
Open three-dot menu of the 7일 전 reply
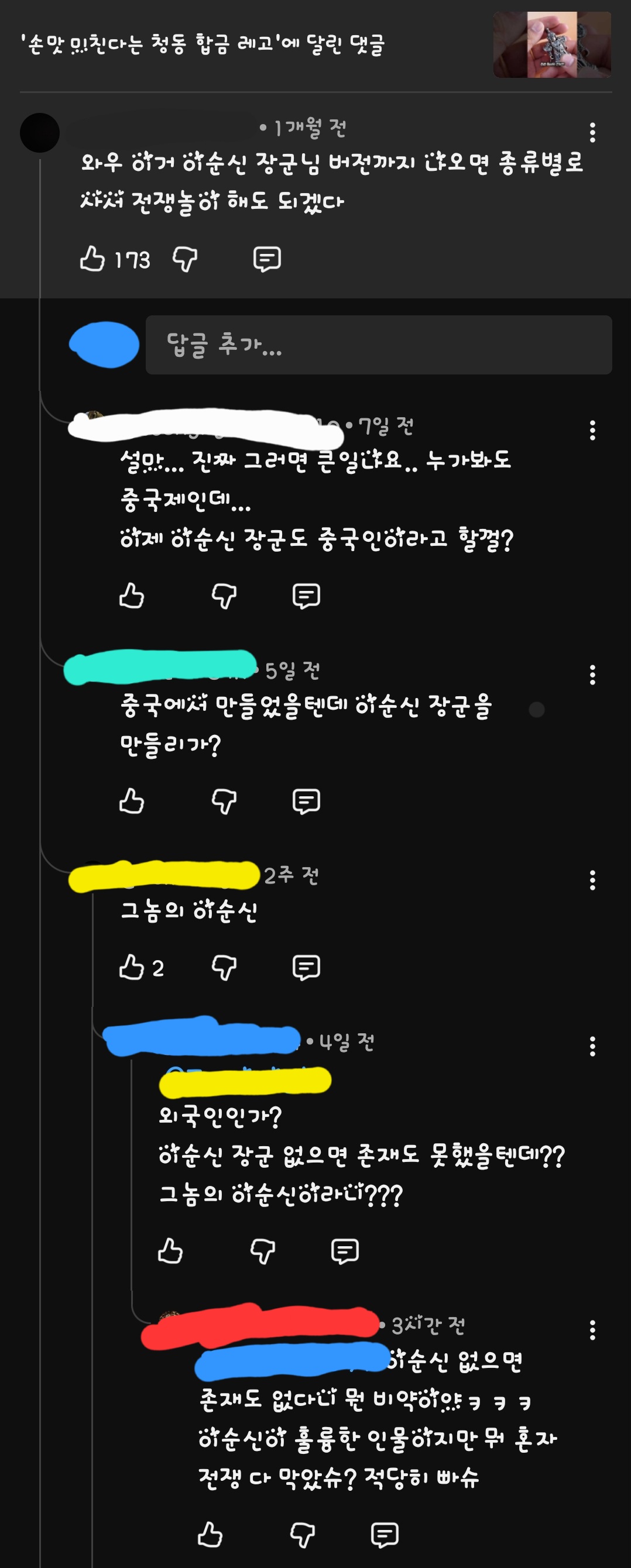pos(592,431)
